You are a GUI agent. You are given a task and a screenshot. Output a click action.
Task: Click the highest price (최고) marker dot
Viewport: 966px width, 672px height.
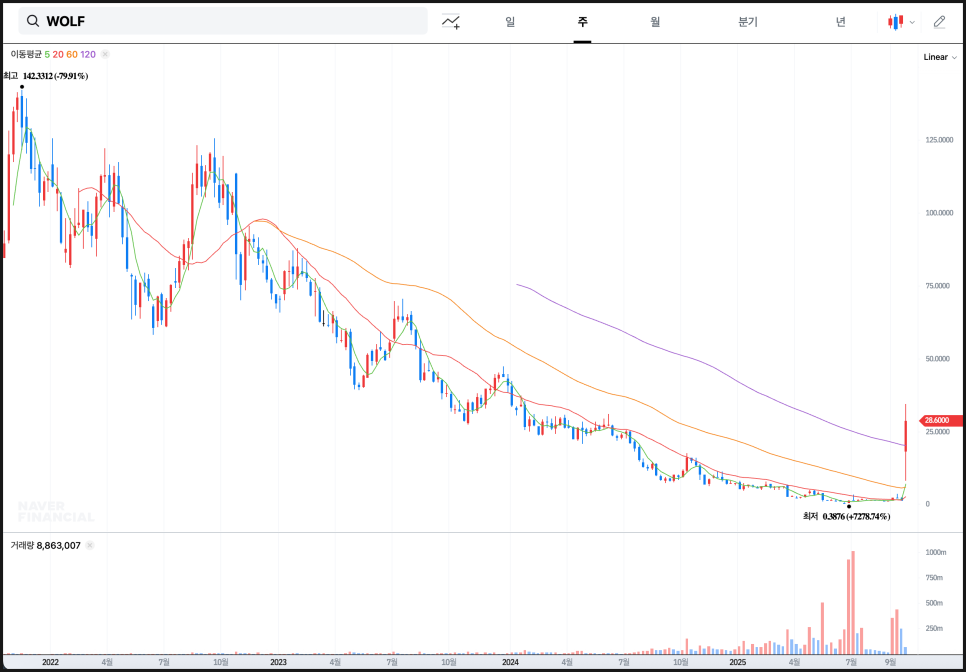(x=21, y=87)
